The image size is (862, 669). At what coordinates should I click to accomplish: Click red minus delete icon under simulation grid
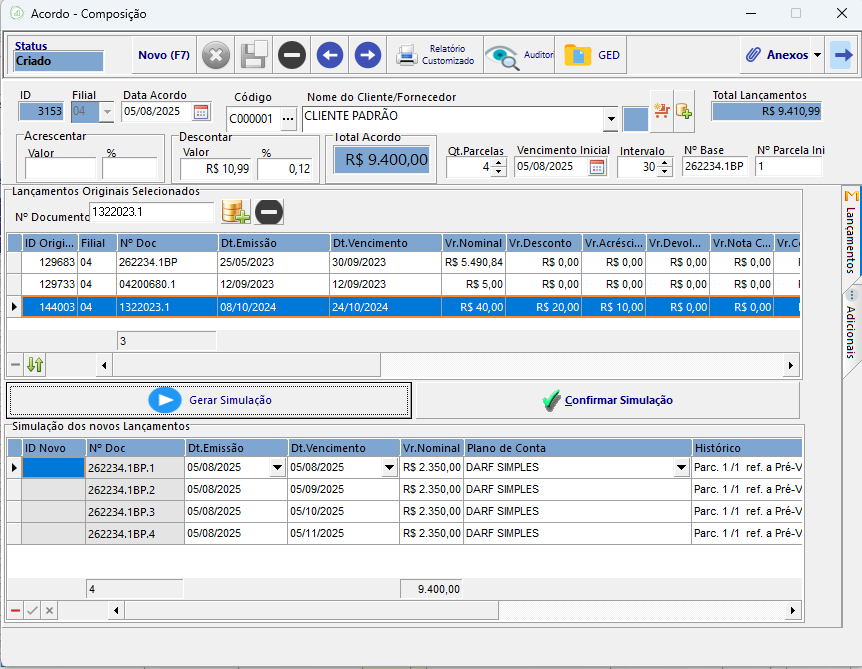[15, 610]
